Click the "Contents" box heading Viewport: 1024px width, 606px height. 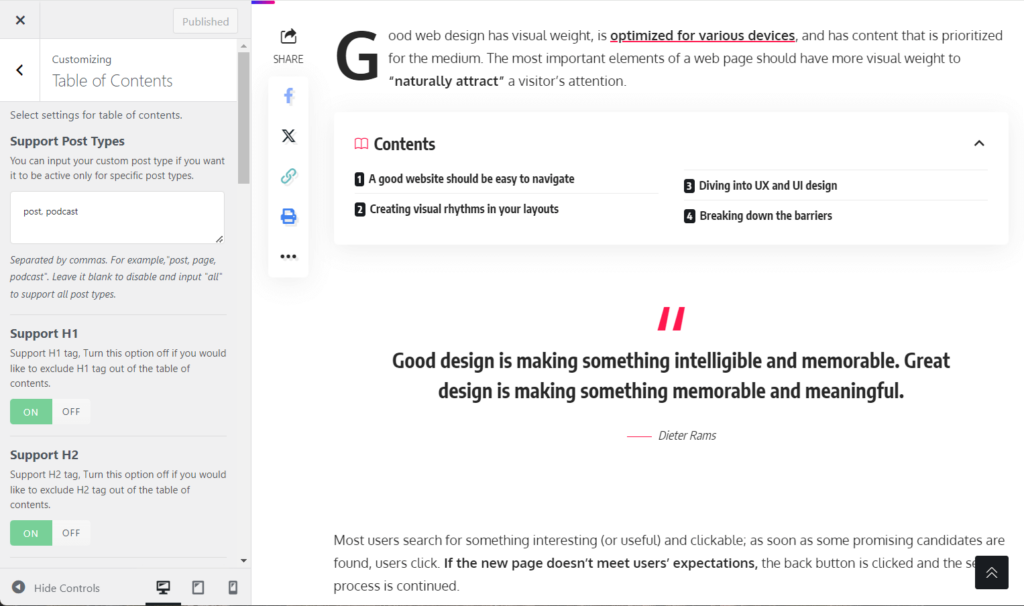tap(404, 144)
